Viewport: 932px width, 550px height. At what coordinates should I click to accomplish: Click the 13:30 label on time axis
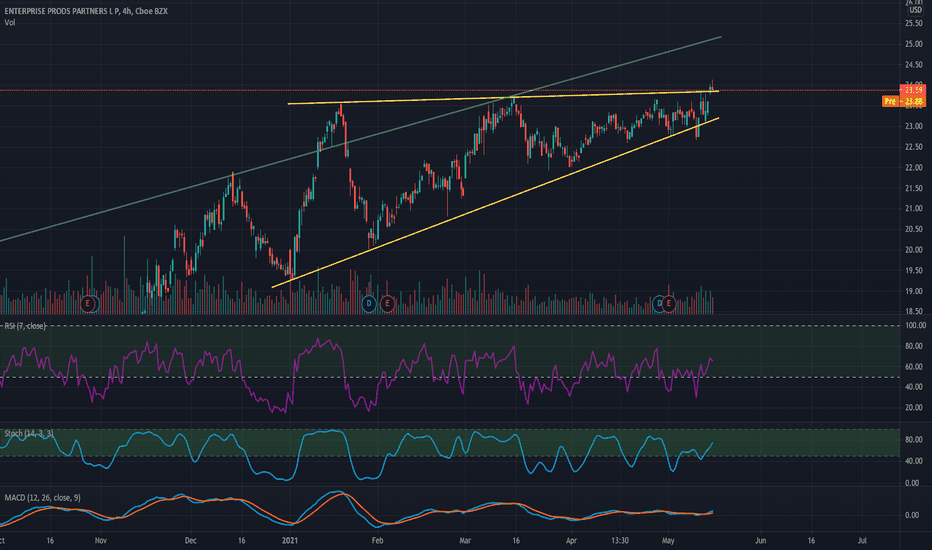coord(620,540)
